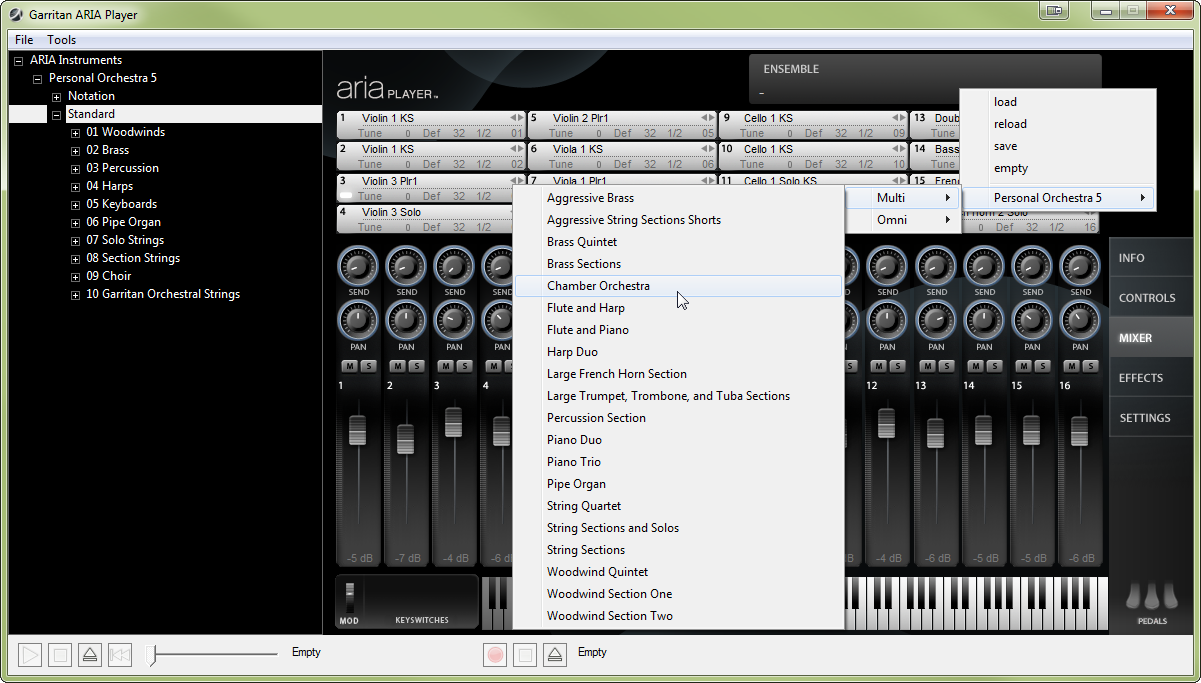Click the MOD wheel control

(349, 598)
